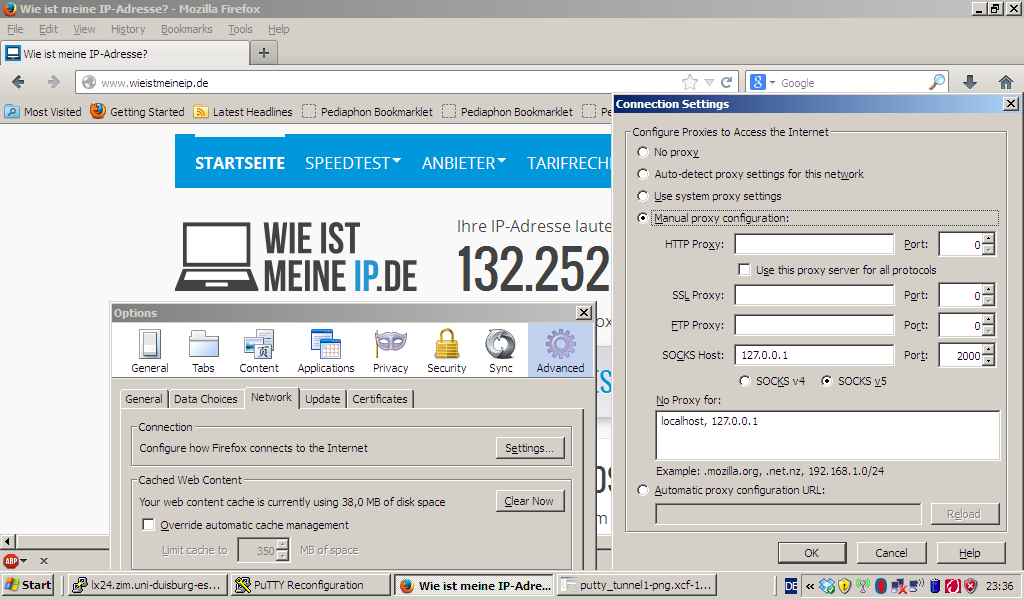Check Use this proxy server for all protocols
Viewport: 1024px width, 600px height.
(x=744, y=270)
